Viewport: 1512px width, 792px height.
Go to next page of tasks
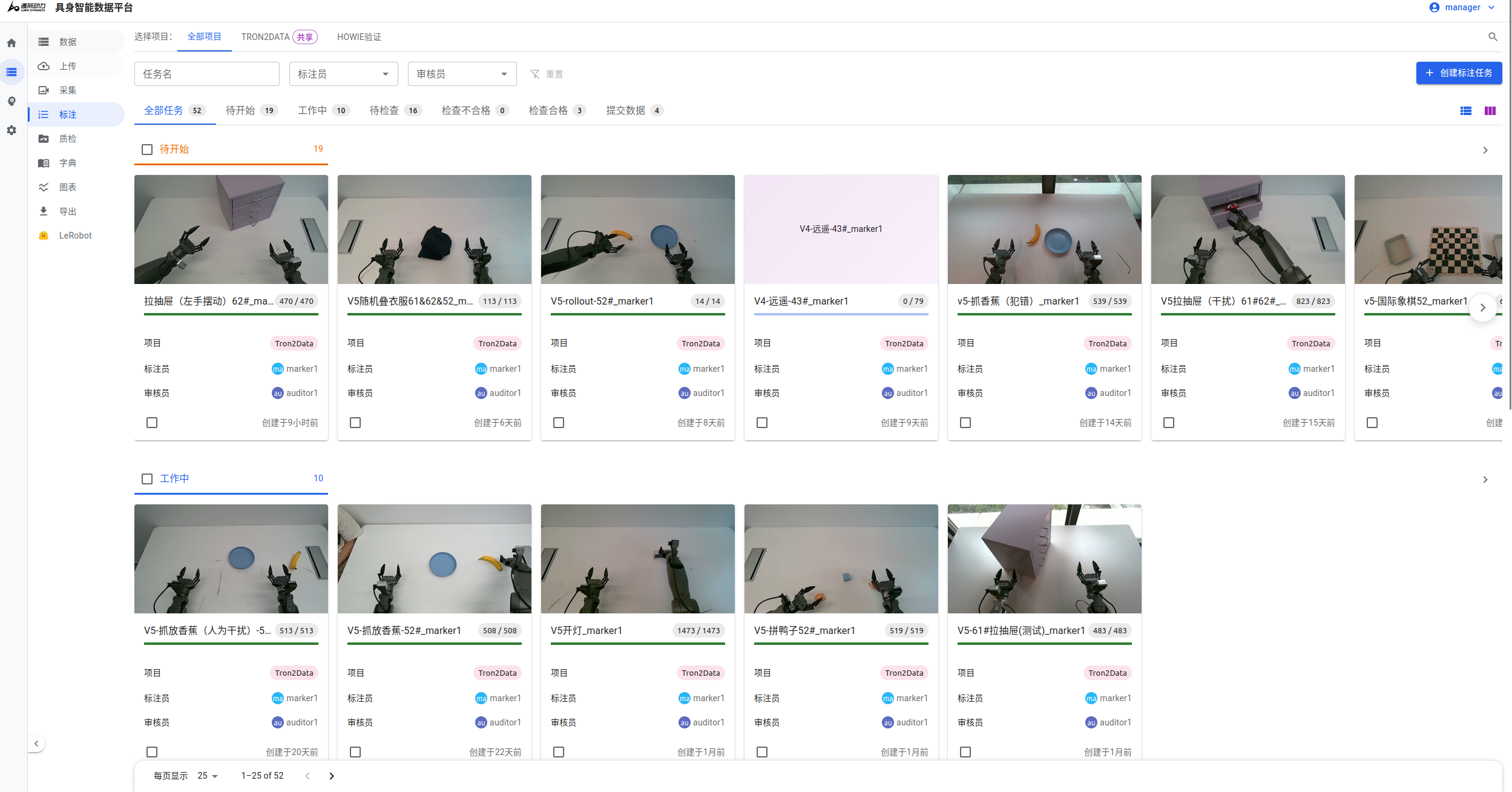[x=331, y=776]
